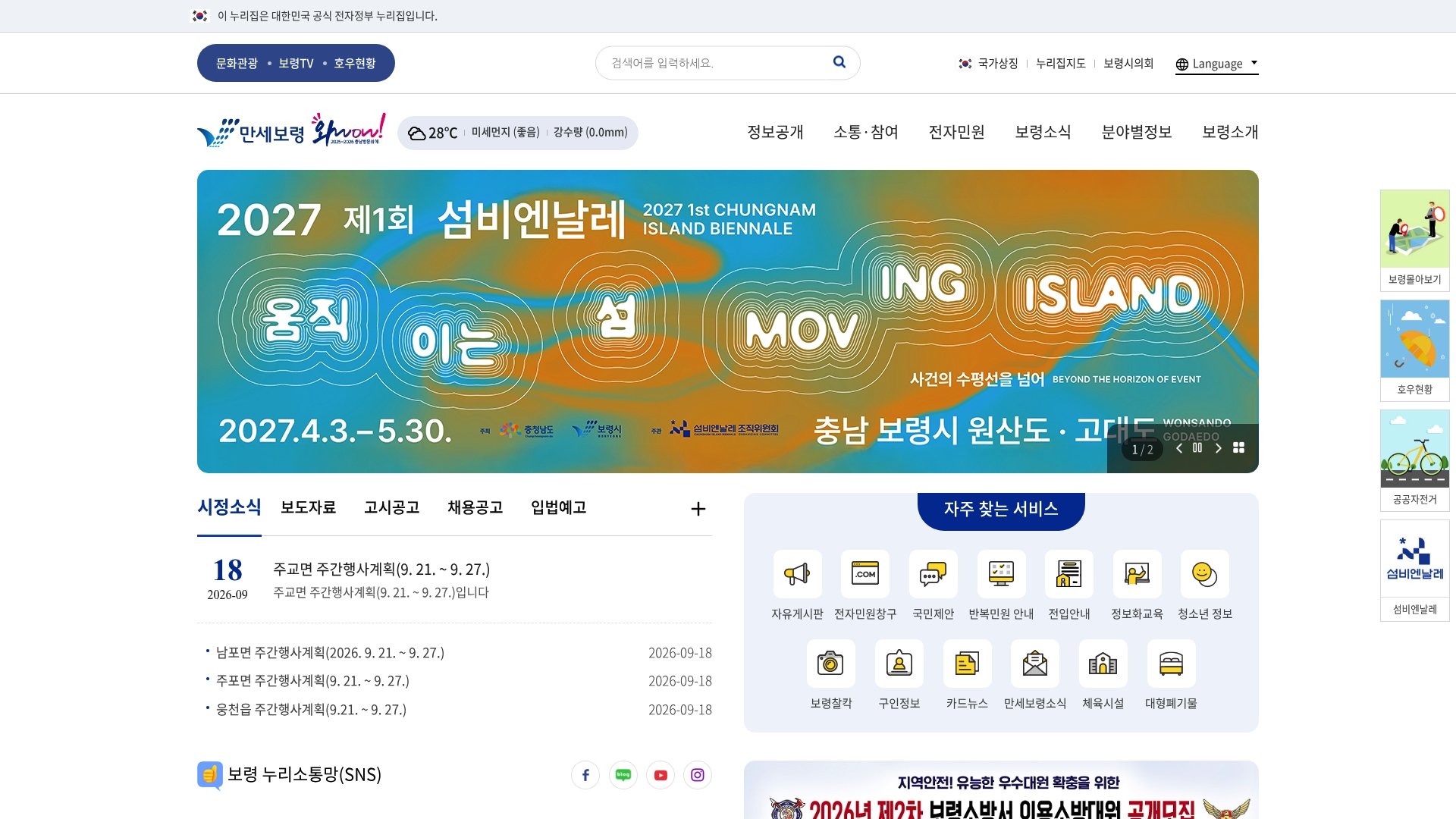Open the 섬비엔날레 main banner
The width and height of the screenshot is (1456, 819).
(x=728, y=322)
